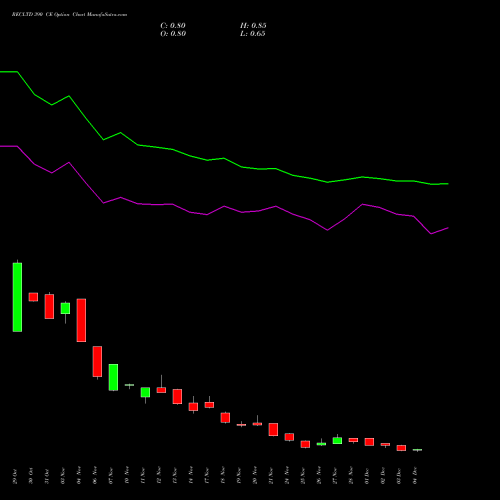Select the open value O: 0.80
This screenshot has height=500, width=500.
click(x=173, y=34)
